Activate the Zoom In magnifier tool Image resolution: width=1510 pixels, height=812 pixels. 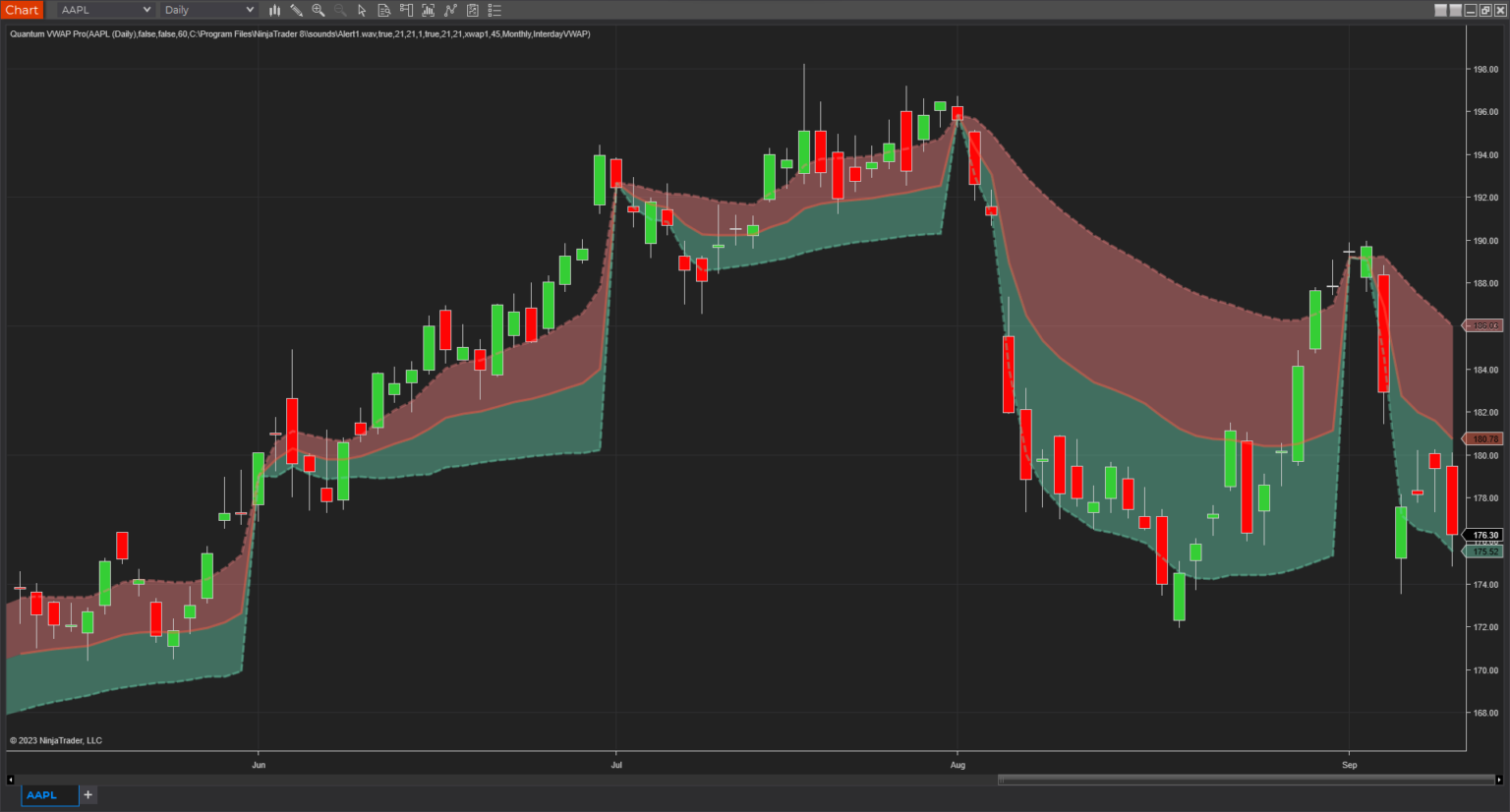(319, 10)
